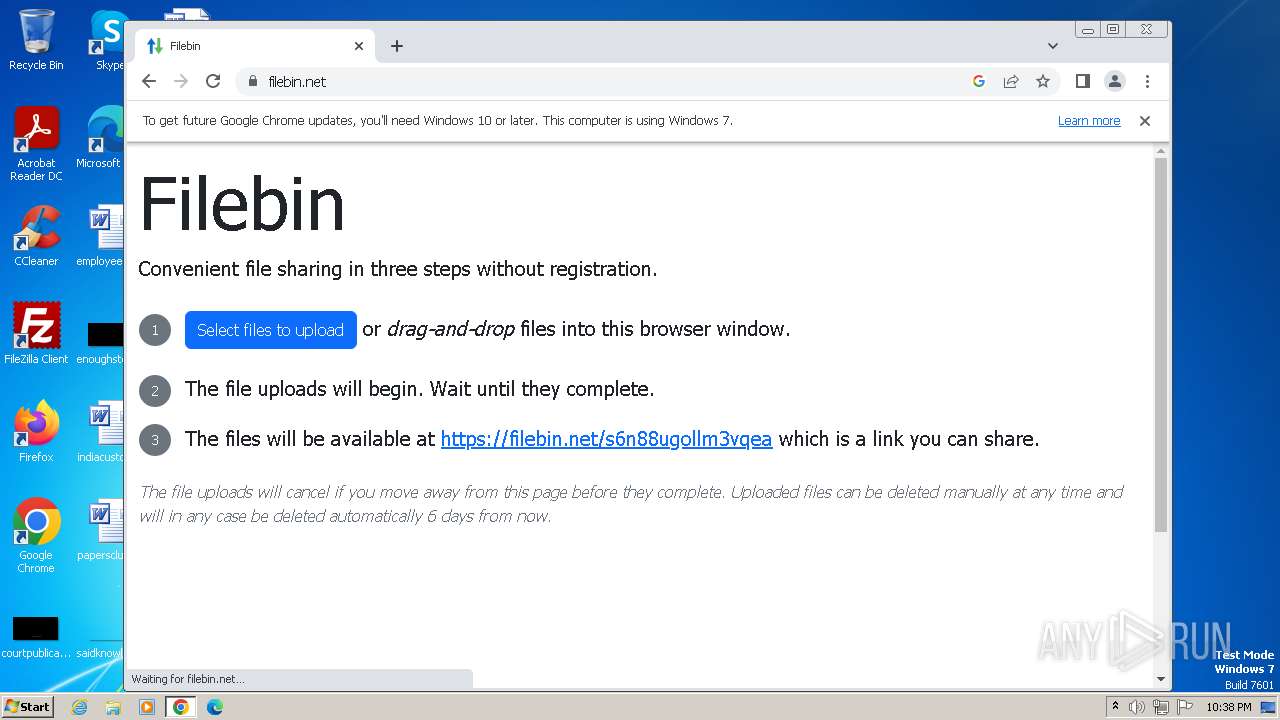Click the page vertical scrollbar thumb

[1160, 345]
